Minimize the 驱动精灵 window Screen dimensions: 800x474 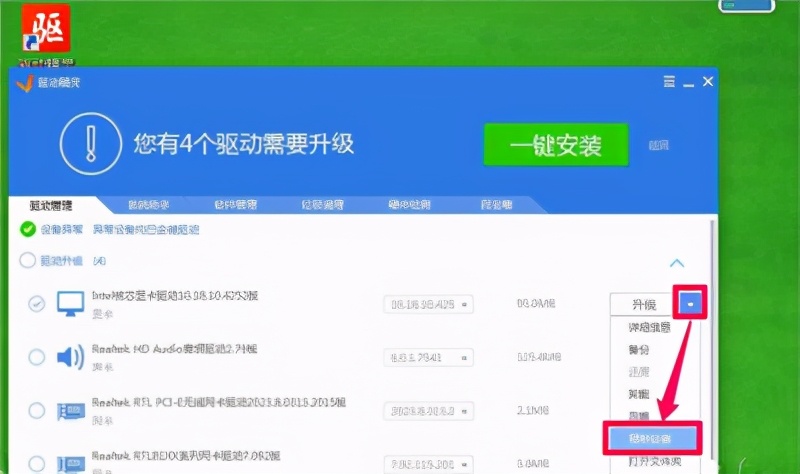pos(688,83)
